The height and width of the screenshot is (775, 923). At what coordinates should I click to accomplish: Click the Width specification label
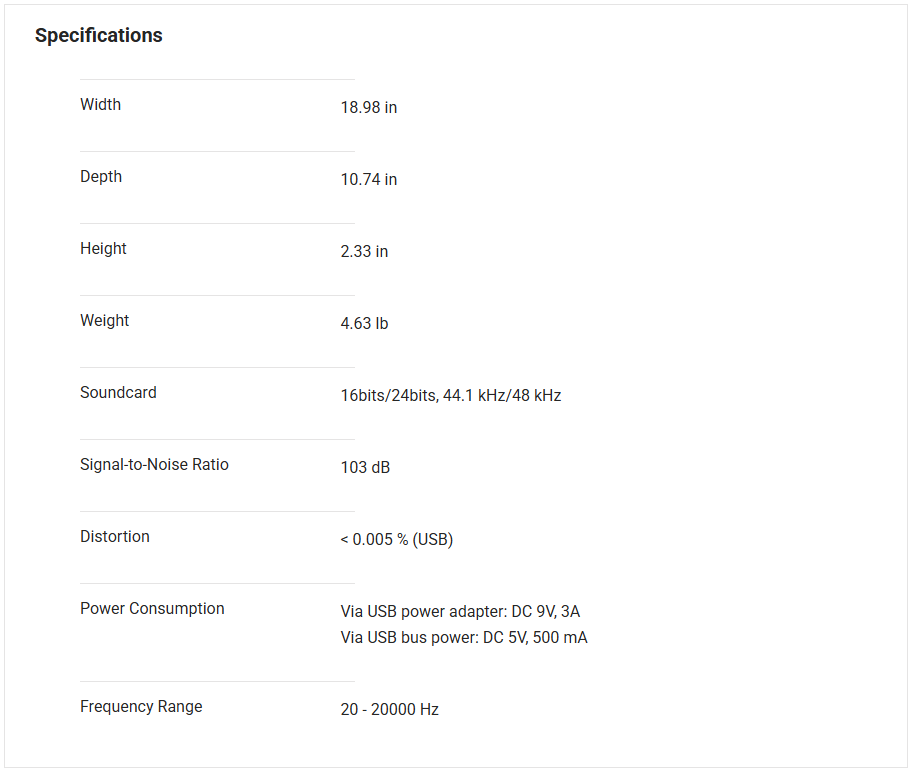click(x=100, y=104)
